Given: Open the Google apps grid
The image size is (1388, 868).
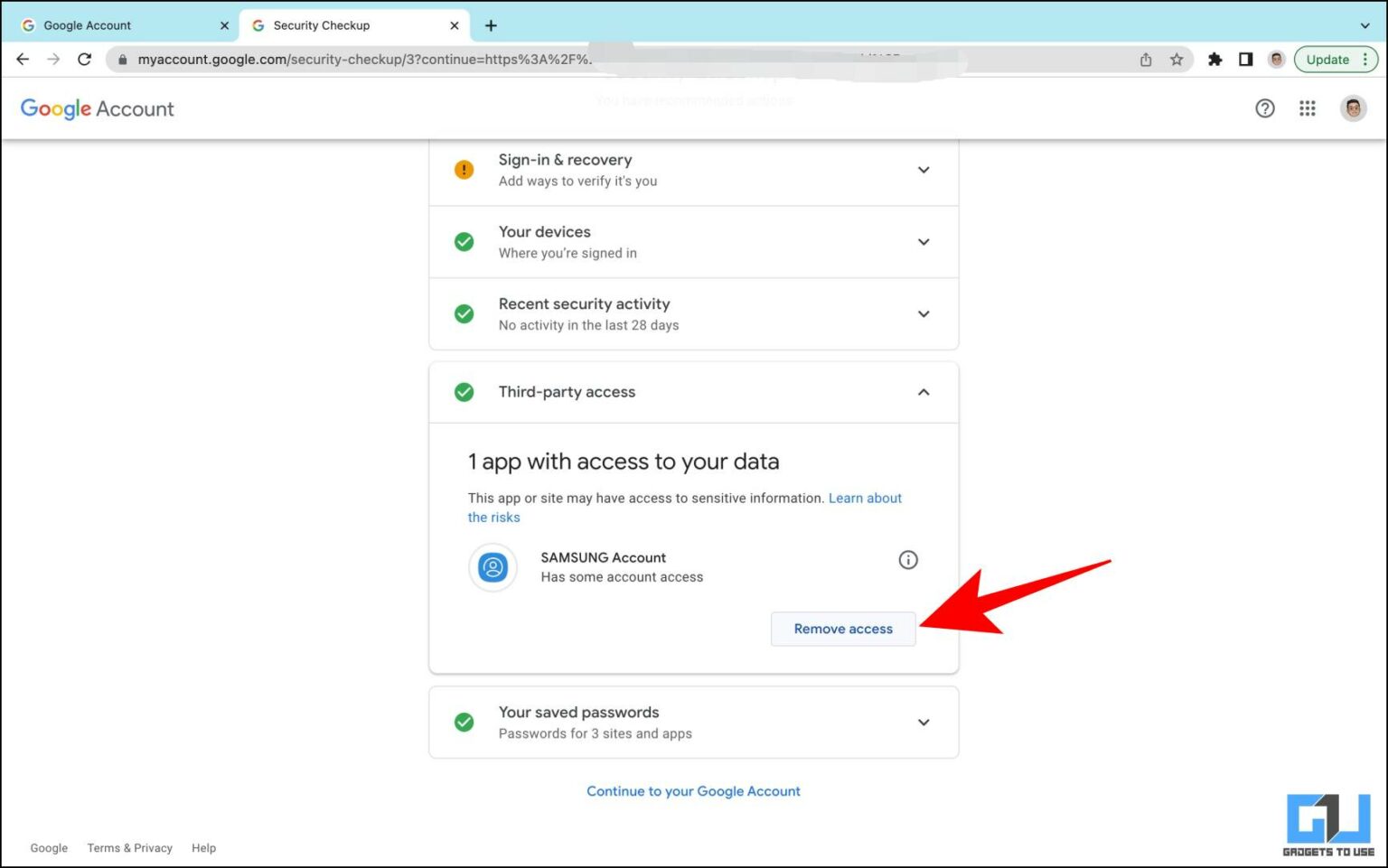Looking at the screenshot, I should (x=1307, y=108).
